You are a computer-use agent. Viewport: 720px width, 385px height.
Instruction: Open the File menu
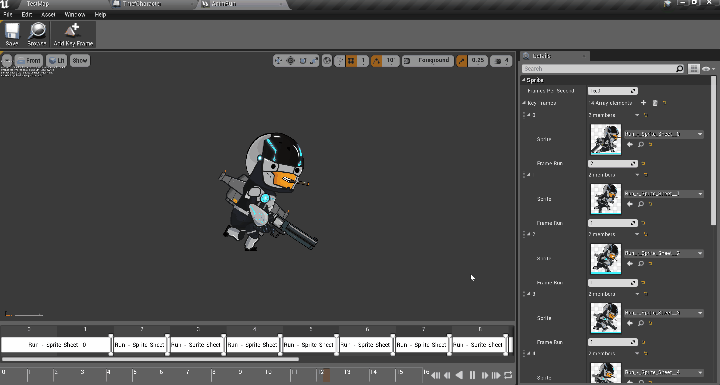pyautogui.click(x=8, y=15)
